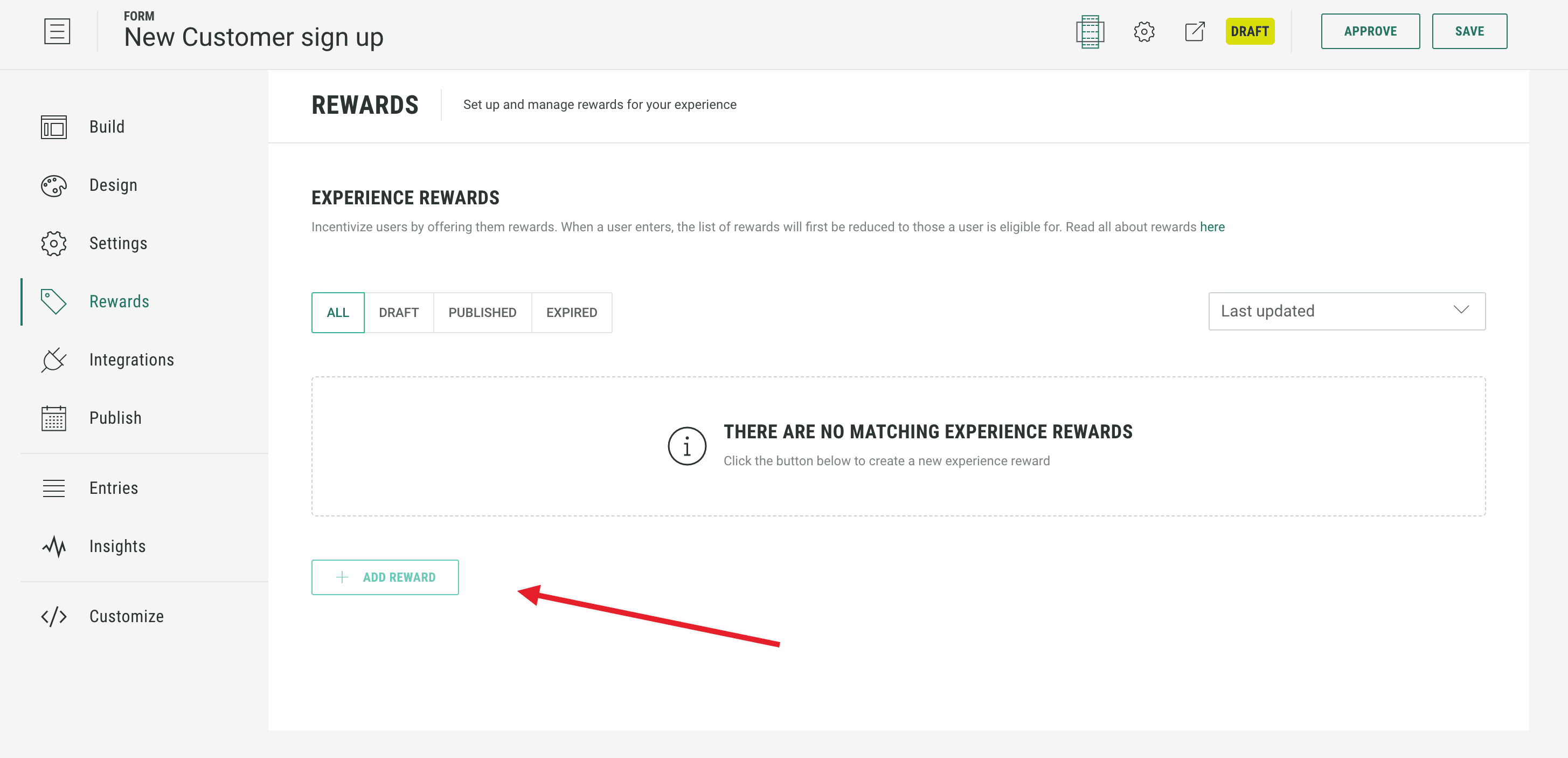Screen dimensions: 1568x758
Task: Switch to the PUBLISHED filter tab
Action: 482,312
